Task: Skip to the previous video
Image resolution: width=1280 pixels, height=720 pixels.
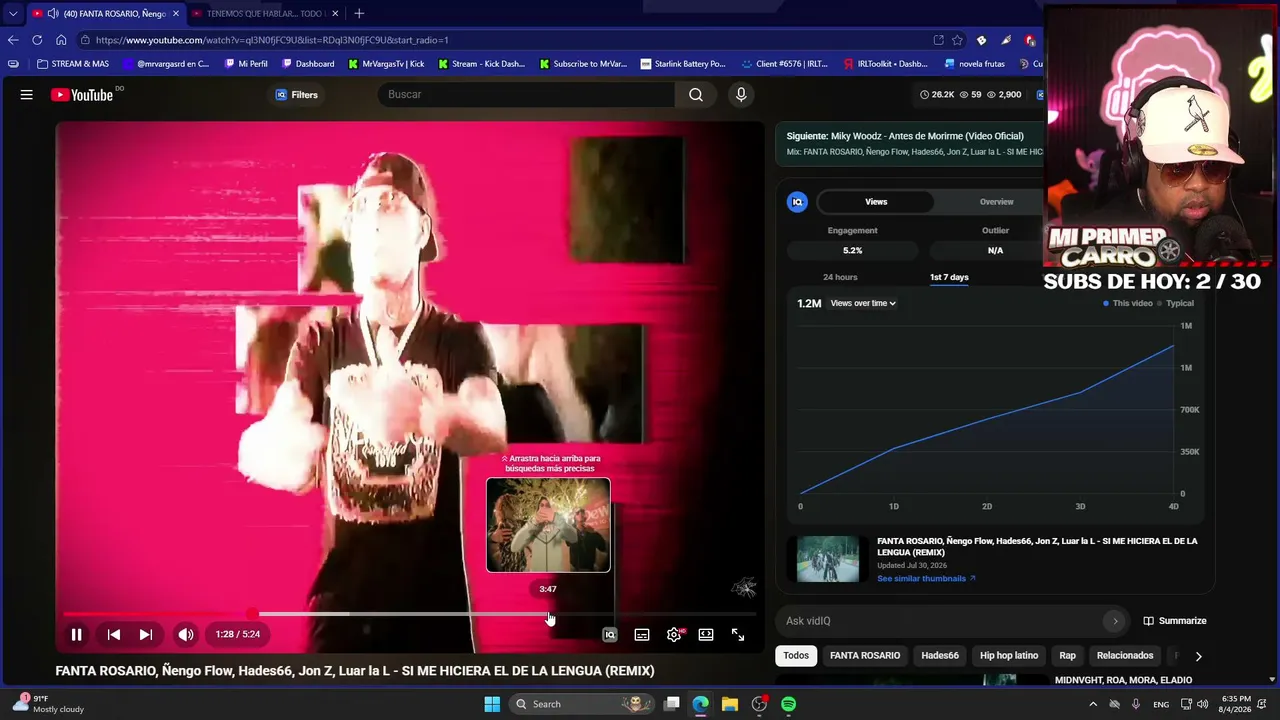Action: click(114, 634)
